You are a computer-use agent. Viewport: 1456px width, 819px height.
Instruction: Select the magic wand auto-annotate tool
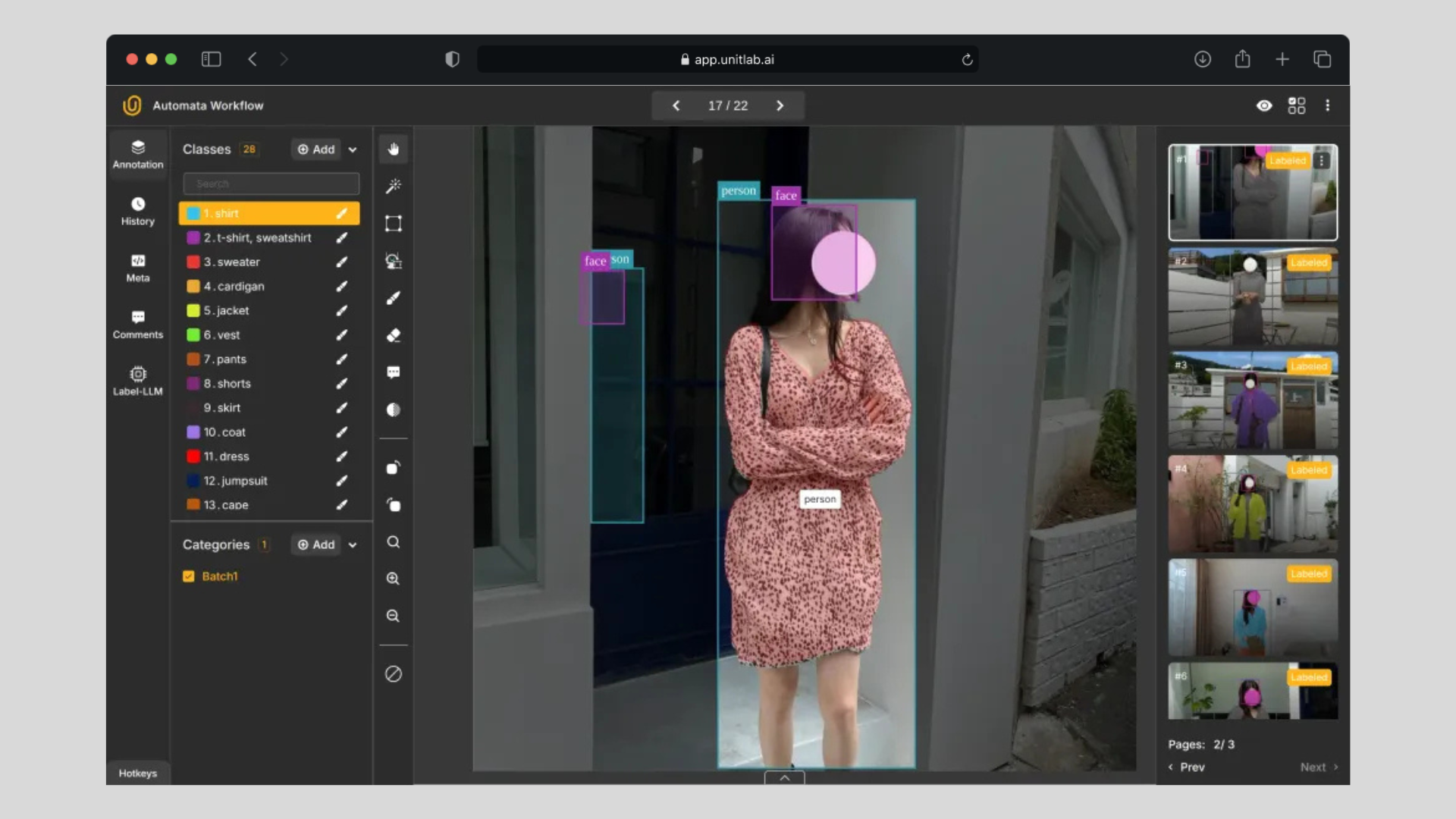click(393, 186)
